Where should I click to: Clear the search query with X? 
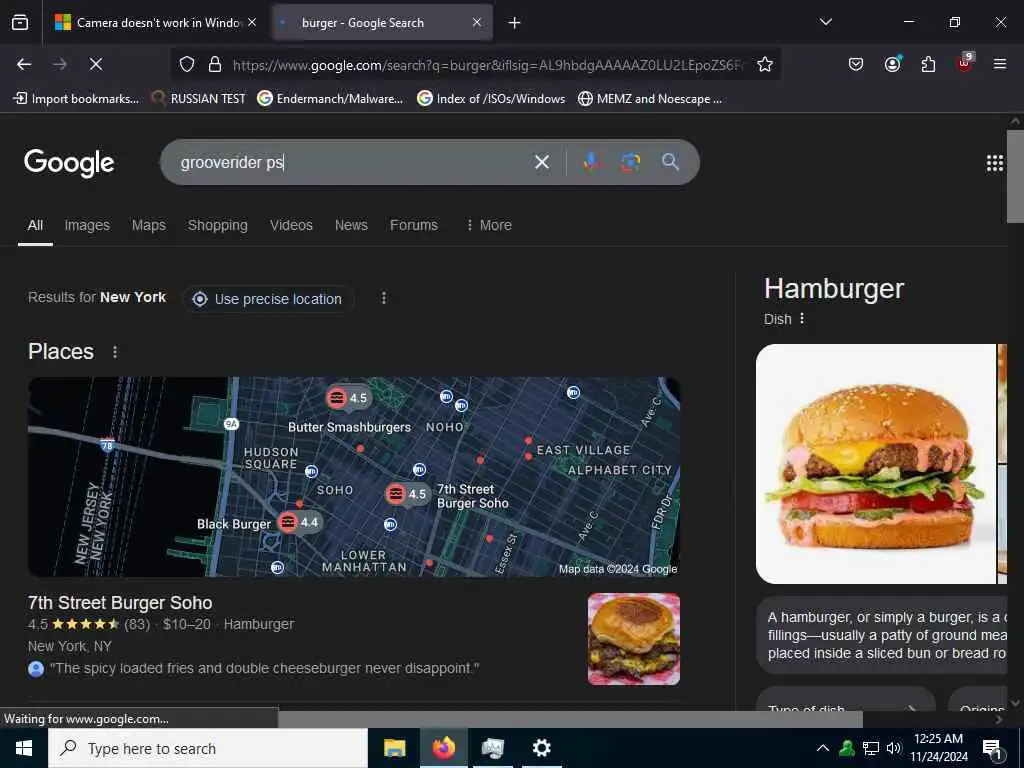(541, 162)
